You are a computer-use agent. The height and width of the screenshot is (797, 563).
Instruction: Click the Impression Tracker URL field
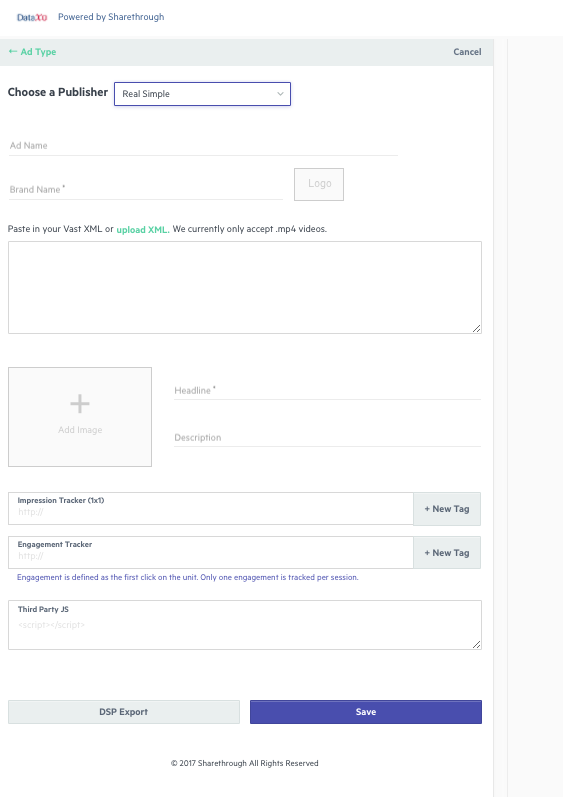pos(211,508)
